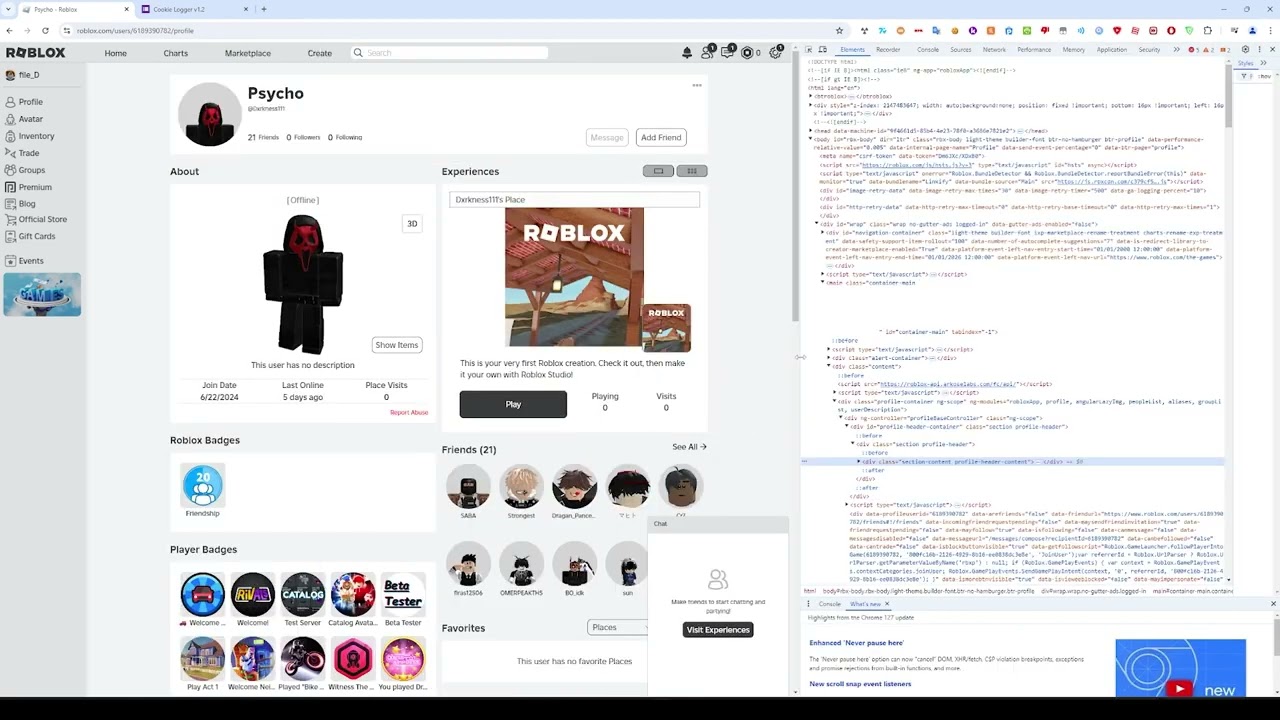Screen dimensions: 1280x720
Task: Click the Report Abuse link
Action: pos(409,412)
